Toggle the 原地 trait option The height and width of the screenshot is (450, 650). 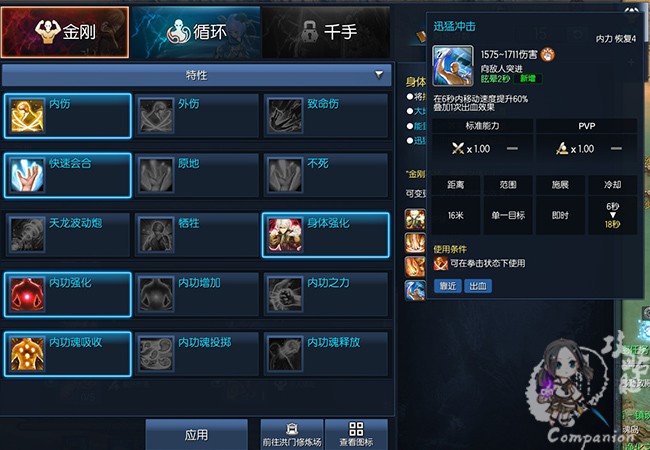coord(196,176)
